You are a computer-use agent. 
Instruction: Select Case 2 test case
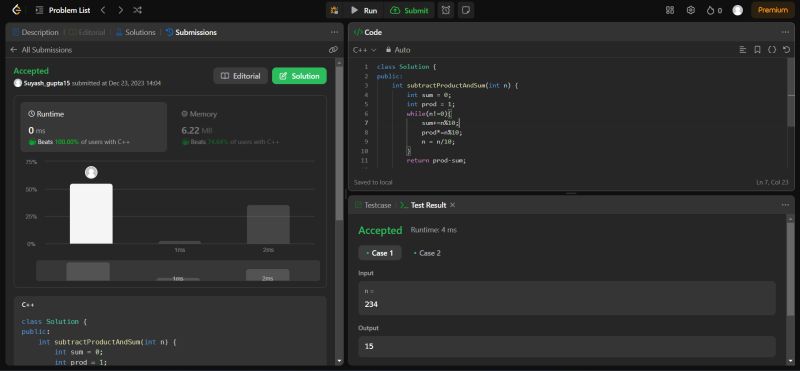point(427,253)
